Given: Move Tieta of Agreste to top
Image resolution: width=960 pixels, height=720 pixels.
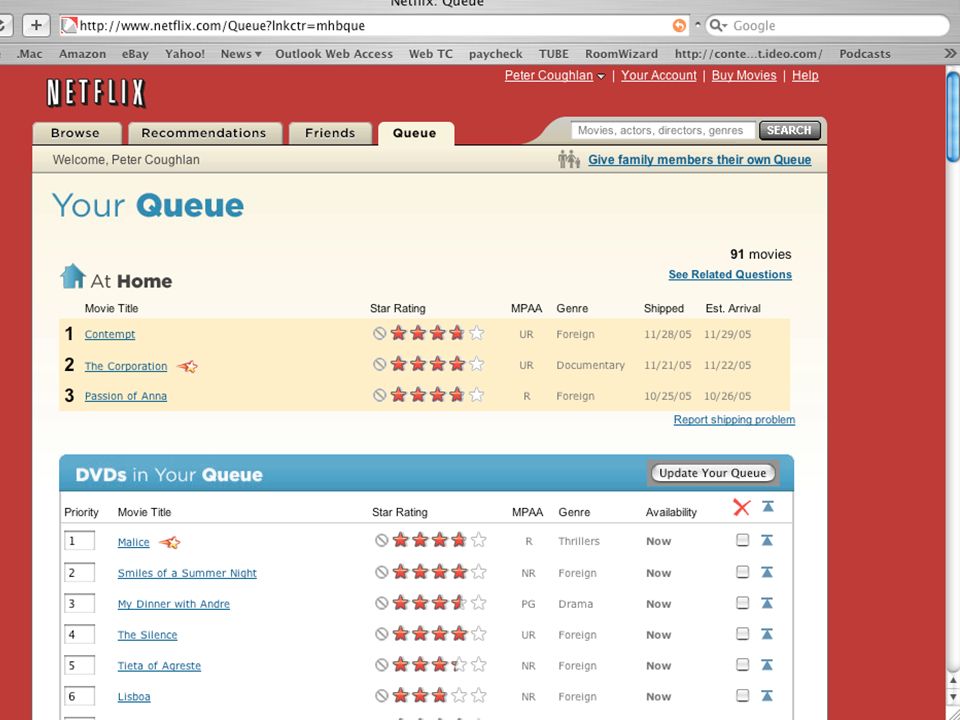Looking at the screenshot, I should coord(767,665).
